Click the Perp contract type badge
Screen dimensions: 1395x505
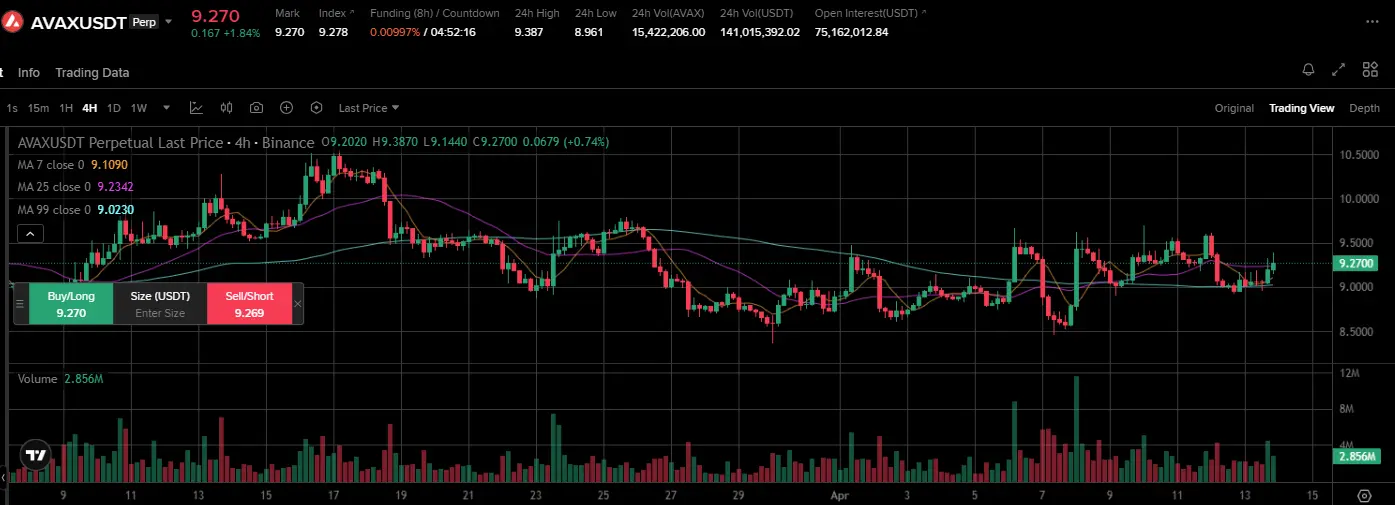144,21
